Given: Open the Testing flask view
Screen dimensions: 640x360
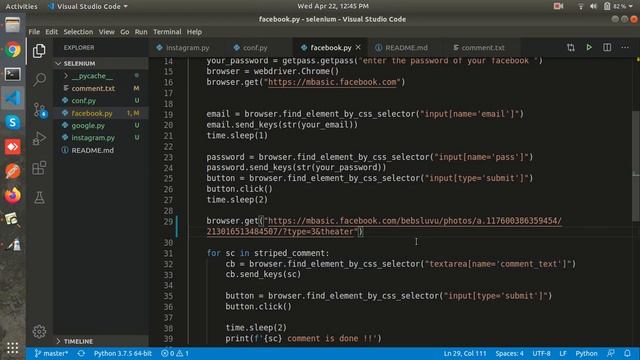Looking at the screenshot, I should [39, 198].
